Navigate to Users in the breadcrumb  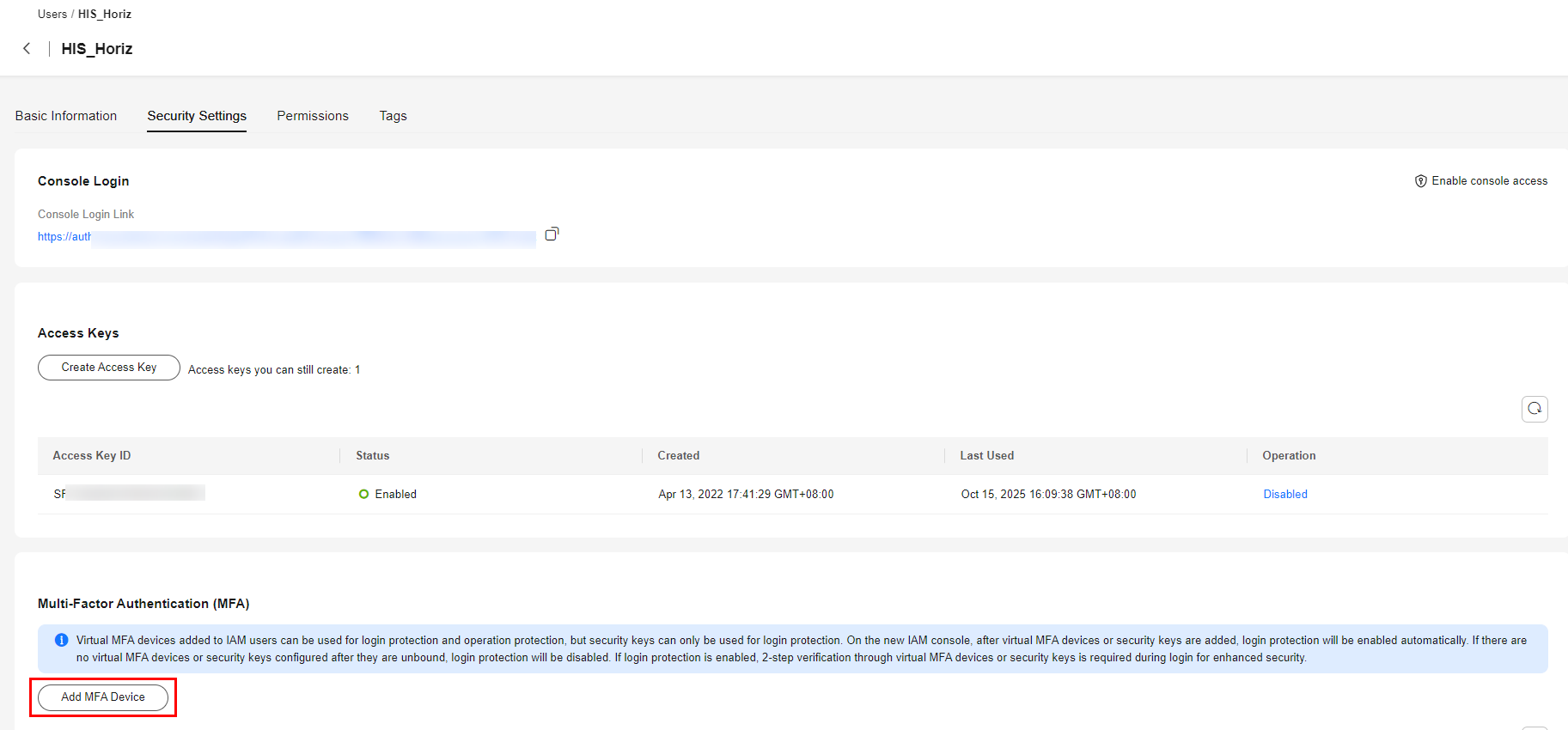tap(52, 15)
